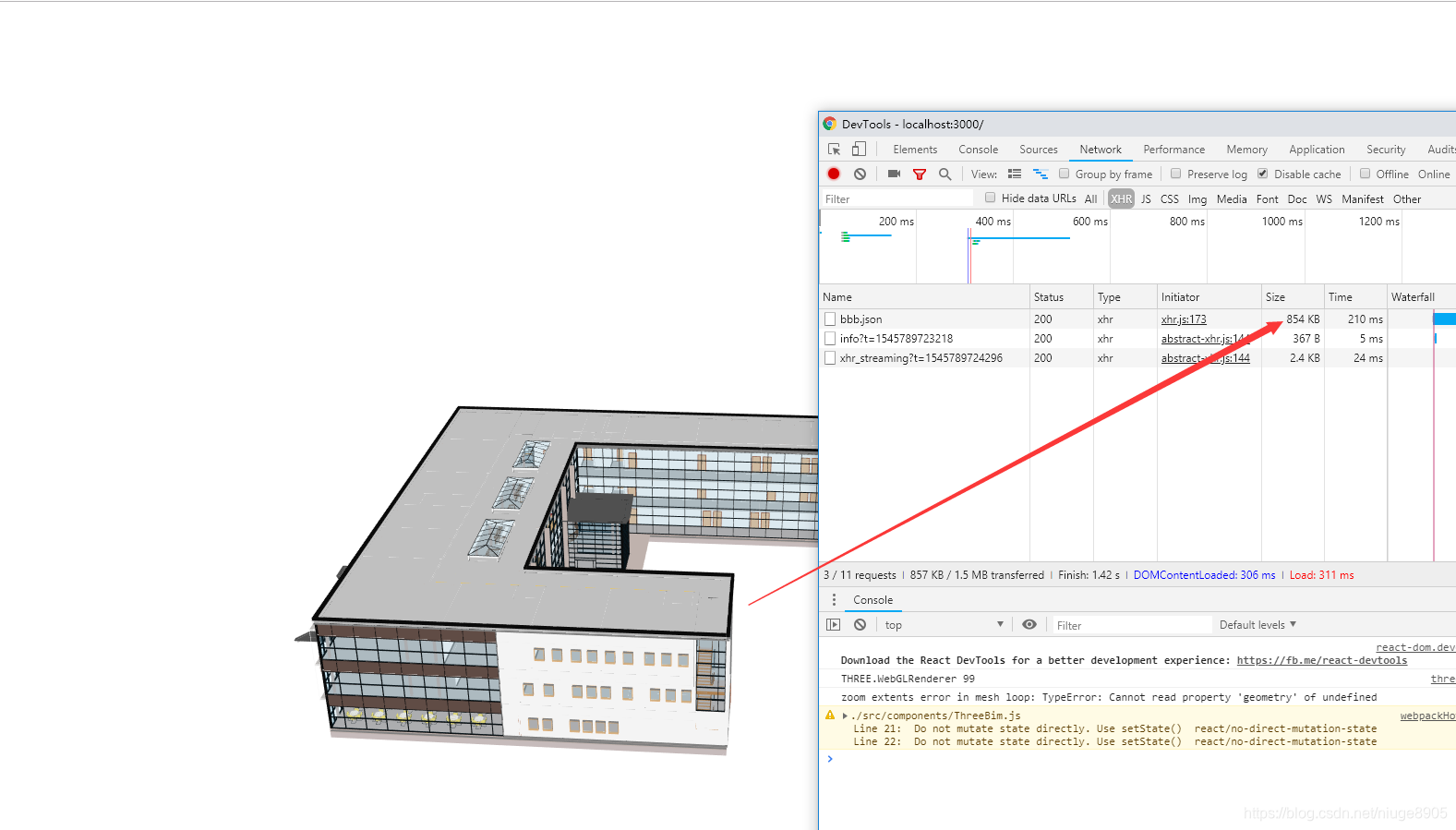Filter requests by WS

point(1324,198)
